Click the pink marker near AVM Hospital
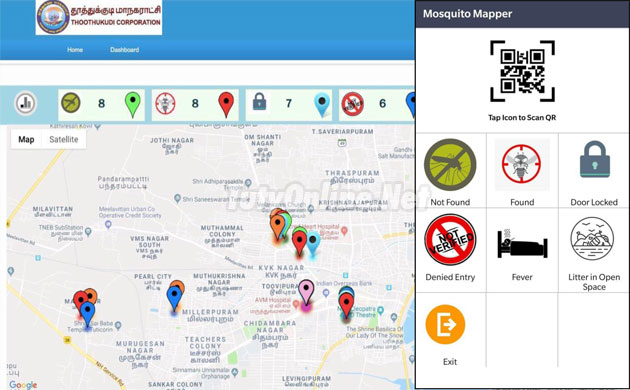Image resolution: width=630 pixels, height=390 pixels. (307, 293)
